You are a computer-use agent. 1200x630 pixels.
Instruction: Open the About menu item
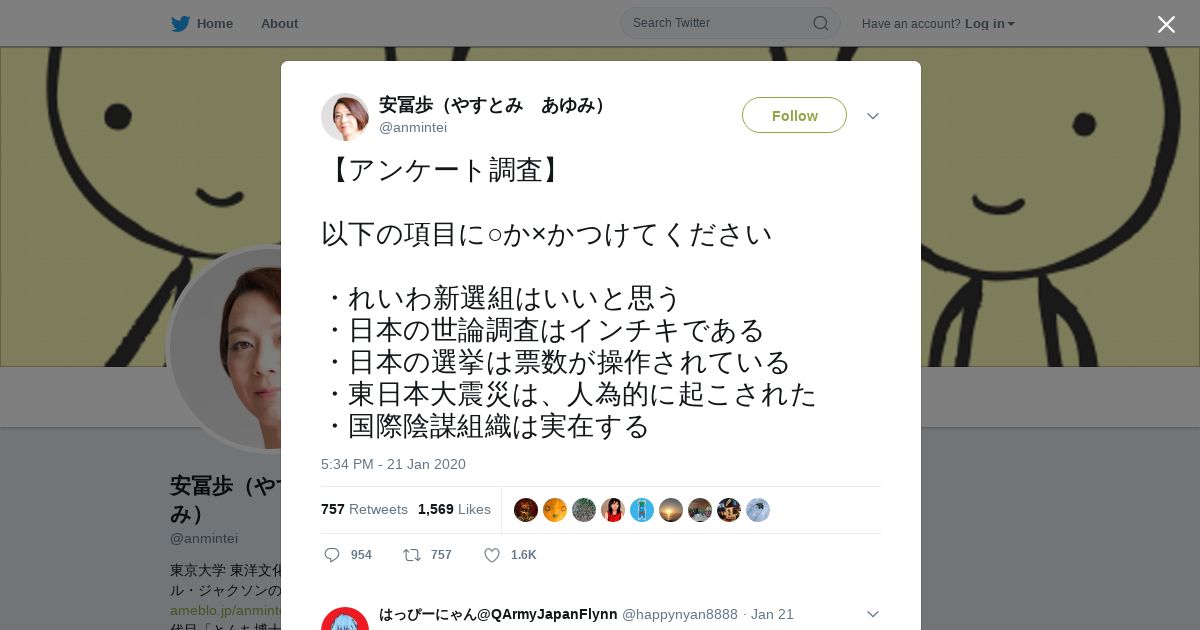pos(279,24)
